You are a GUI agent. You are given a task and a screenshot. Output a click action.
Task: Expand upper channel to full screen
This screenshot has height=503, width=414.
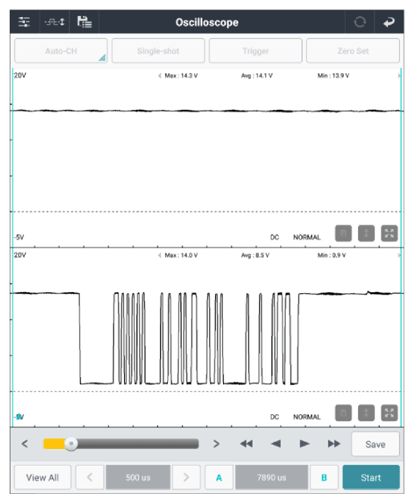389,233
